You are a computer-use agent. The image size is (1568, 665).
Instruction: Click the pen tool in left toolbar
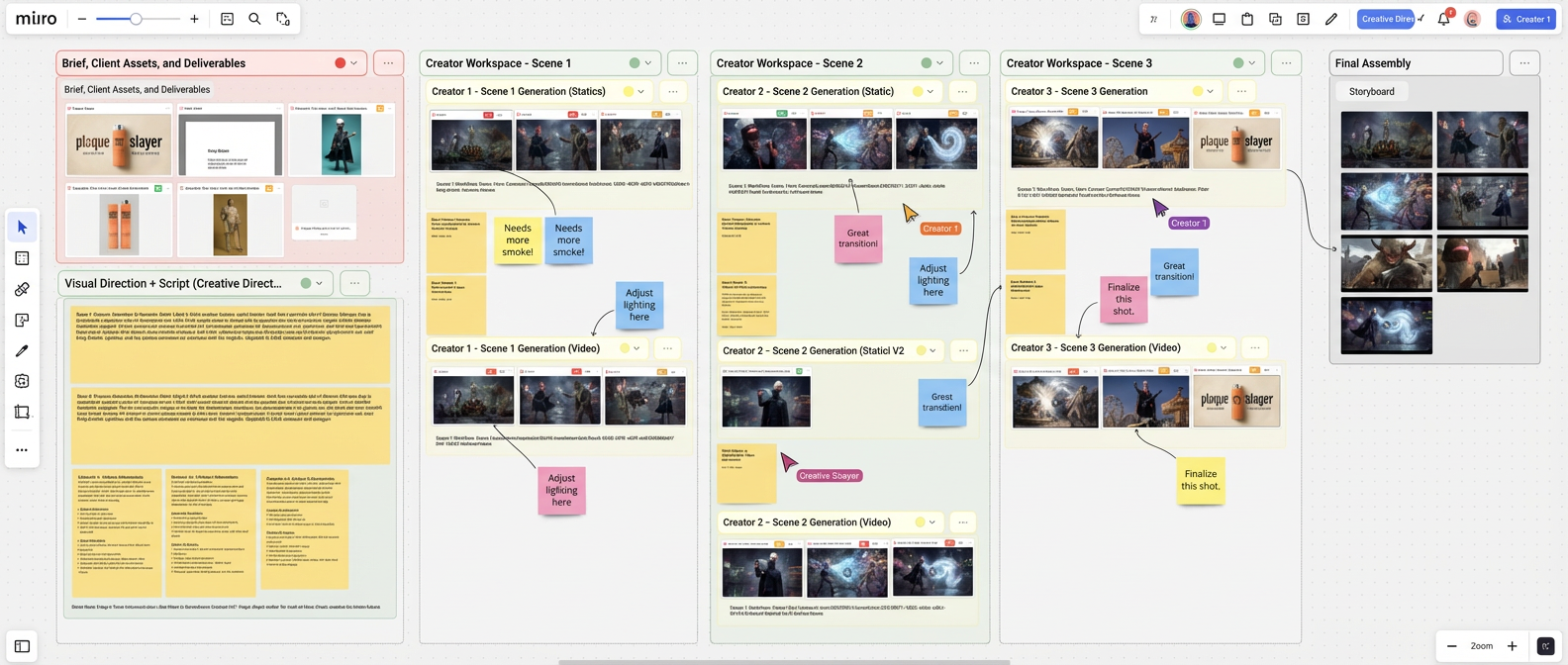[22, 350]
